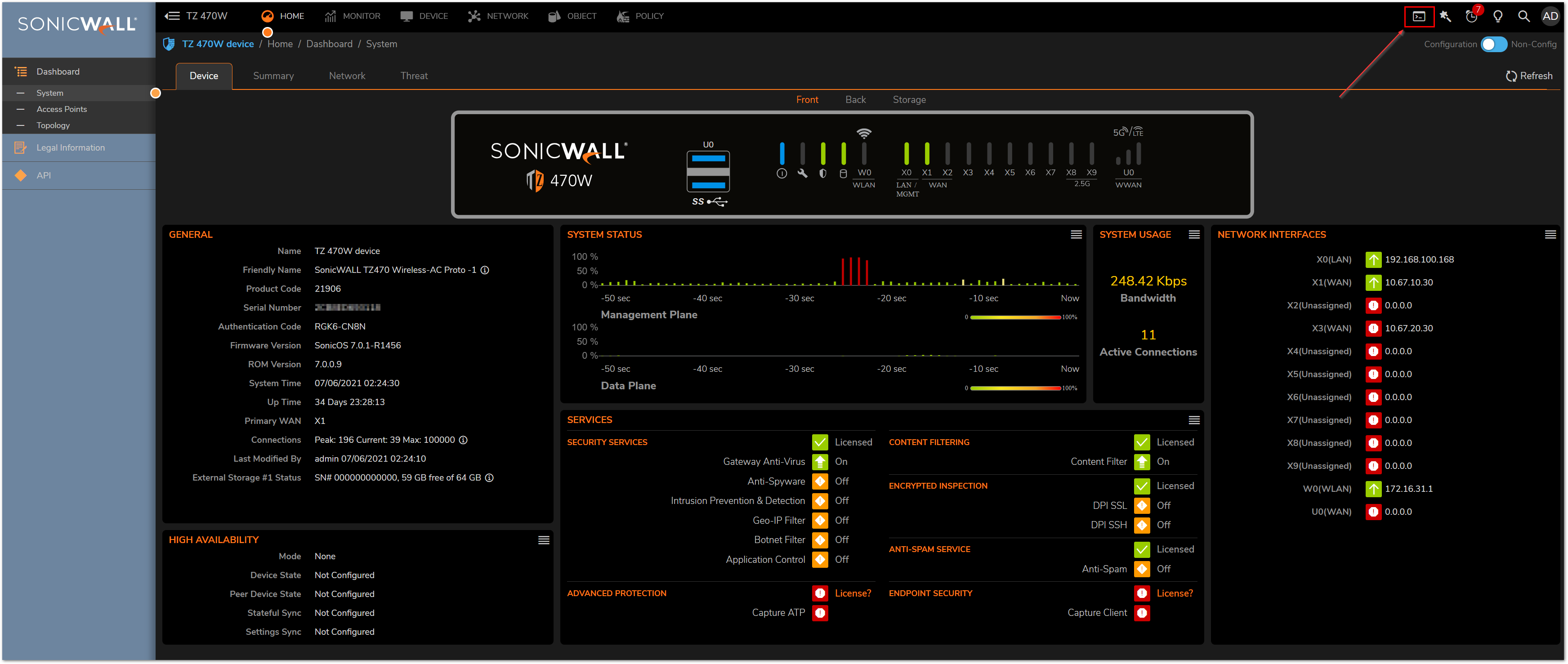This screenshot has width=1568, height=664.
Task: Open the CLI terminal icon
Action: tap(1419, 17)
